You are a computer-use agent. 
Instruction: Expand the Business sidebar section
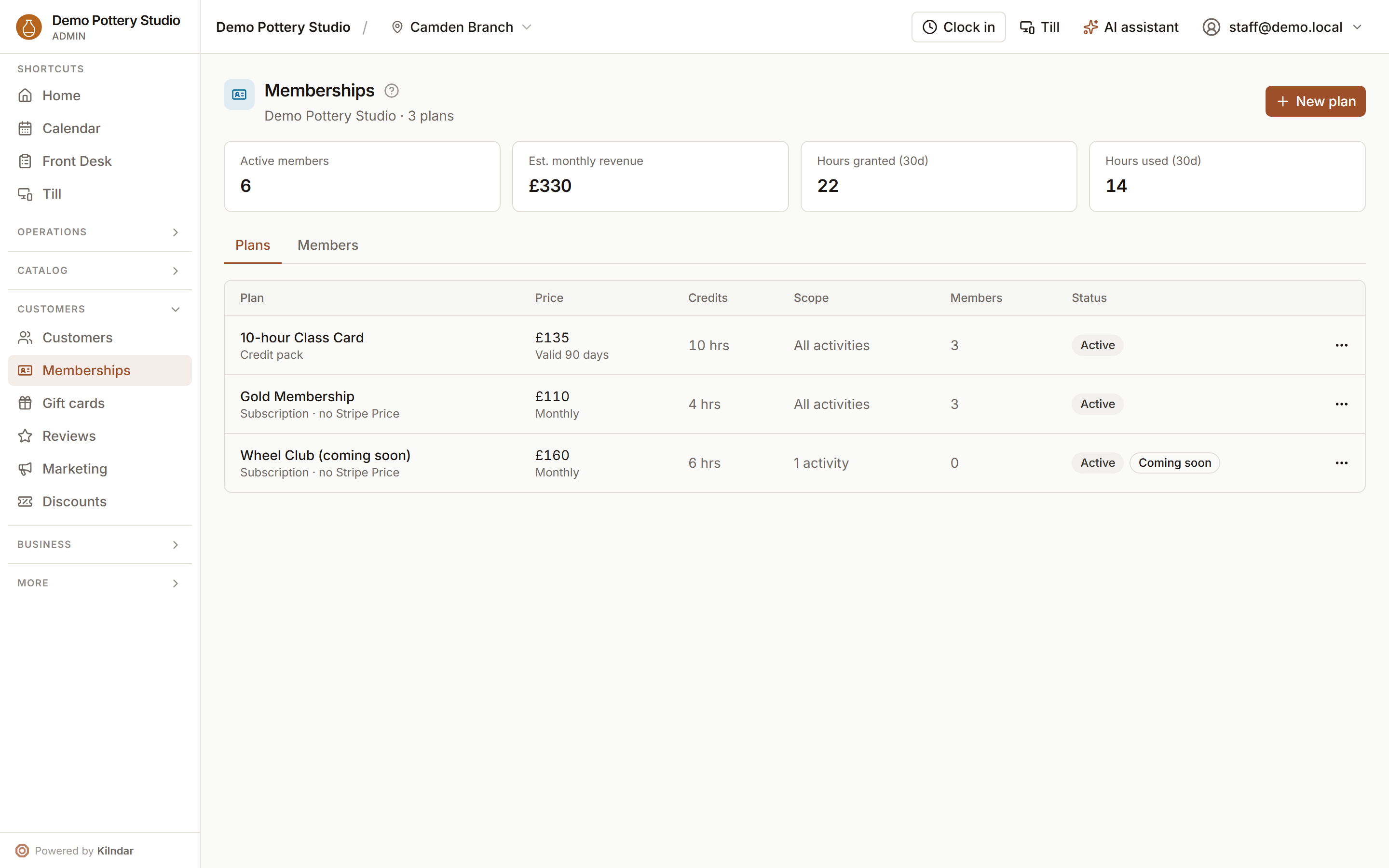99,544
